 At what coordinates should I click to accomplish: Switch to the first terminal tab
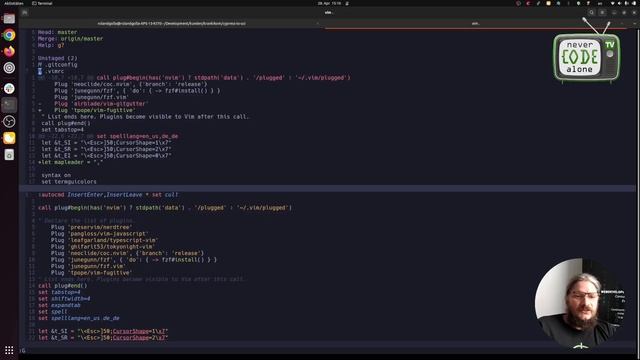tap(171, 23)
